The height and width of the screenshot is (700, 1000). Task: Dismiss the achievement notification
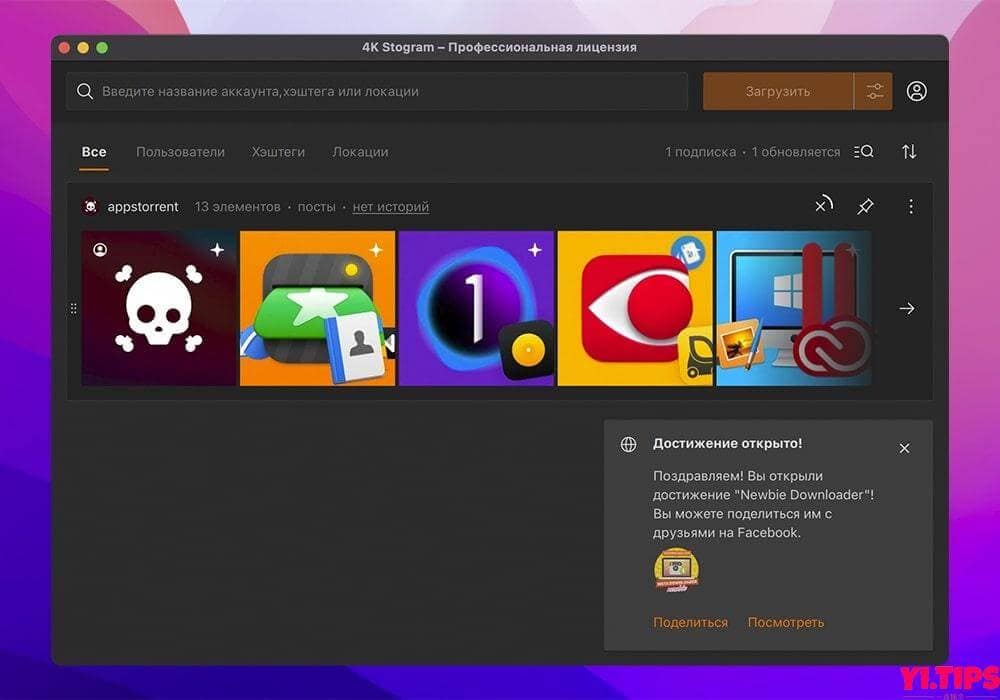click(x=904, y=448)
